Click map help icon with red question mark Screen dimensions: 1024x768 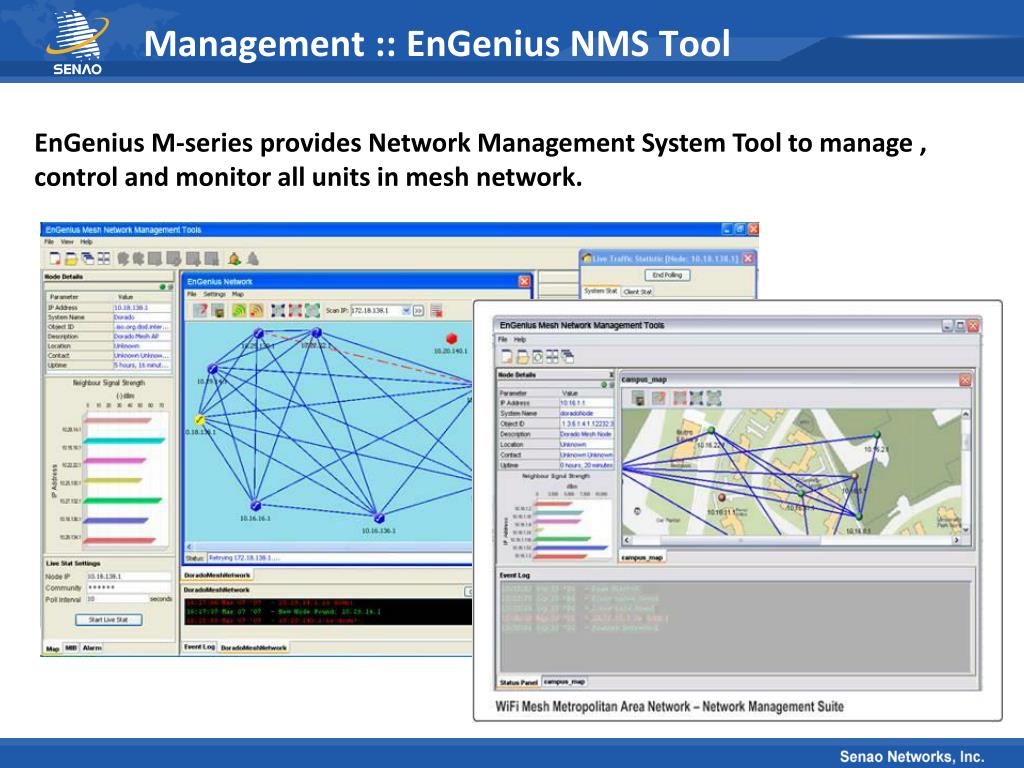point(200,310)
